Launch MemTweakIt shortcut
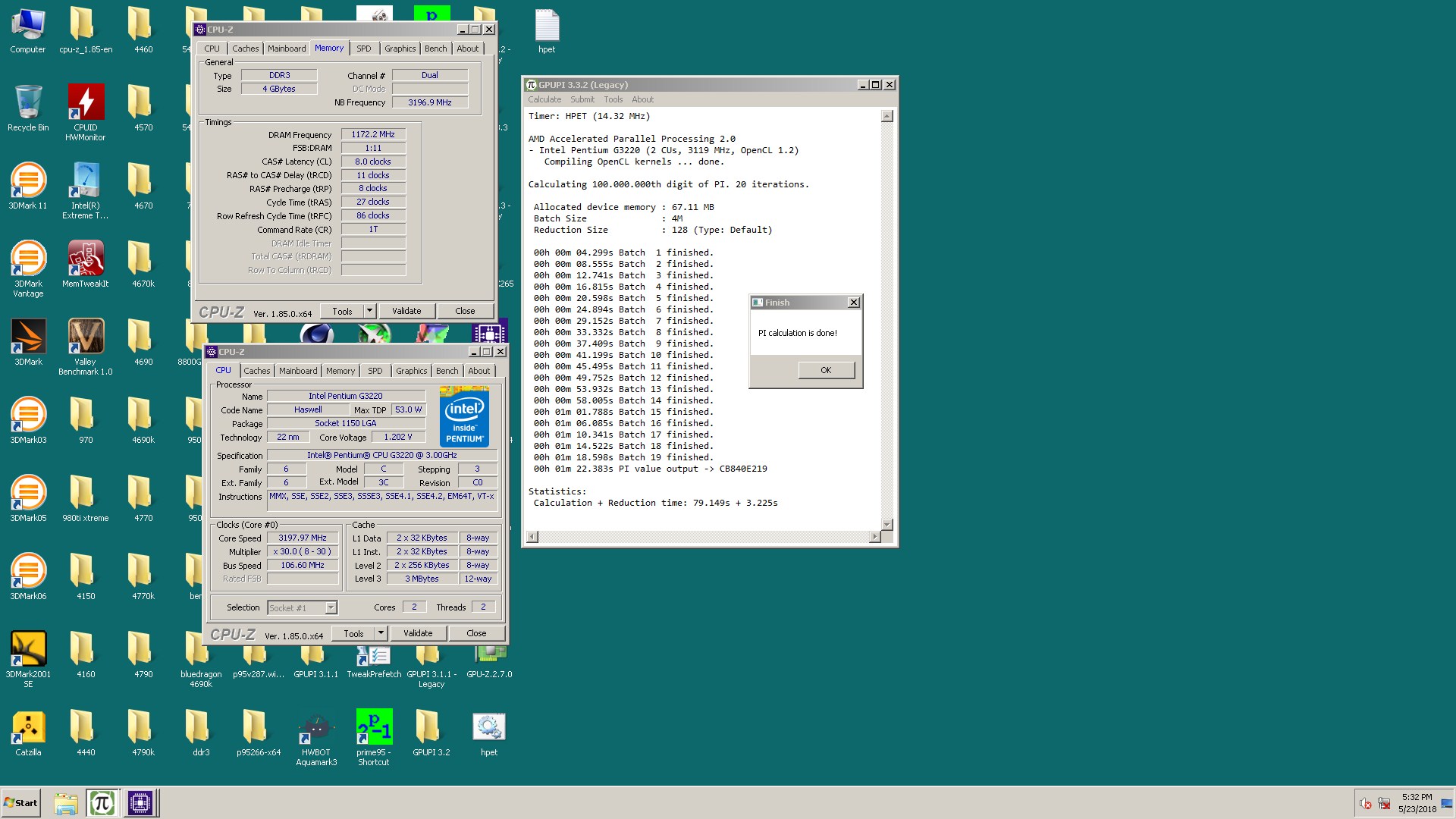The height and width of the screenshot is (819, 1456). point(86,265)
